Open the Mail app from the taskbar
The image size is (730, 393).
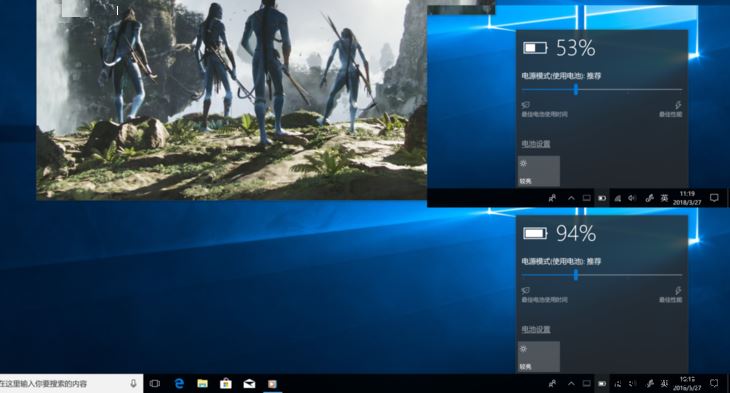pyautogui.click(x=249, y=384)
